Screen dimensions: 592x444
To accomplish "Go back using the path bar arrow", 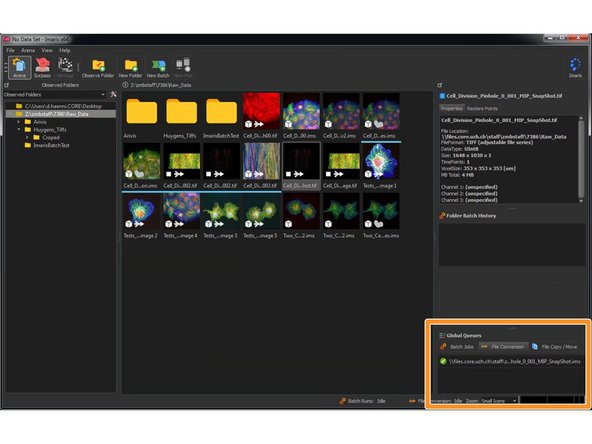I will (125, 85).
